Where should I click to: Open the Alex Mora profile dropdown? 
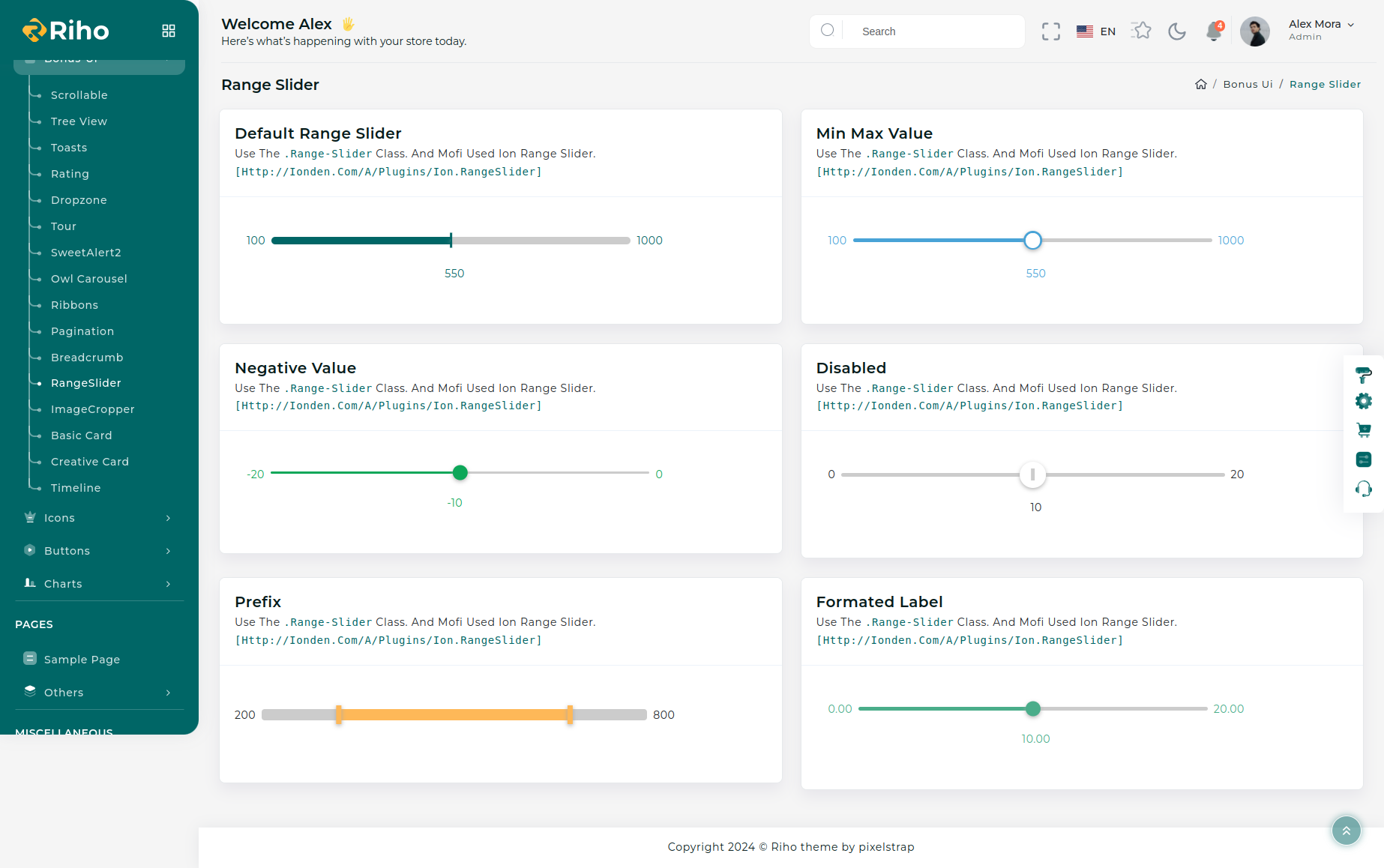pyautogui.click(x=1320, y=30)
